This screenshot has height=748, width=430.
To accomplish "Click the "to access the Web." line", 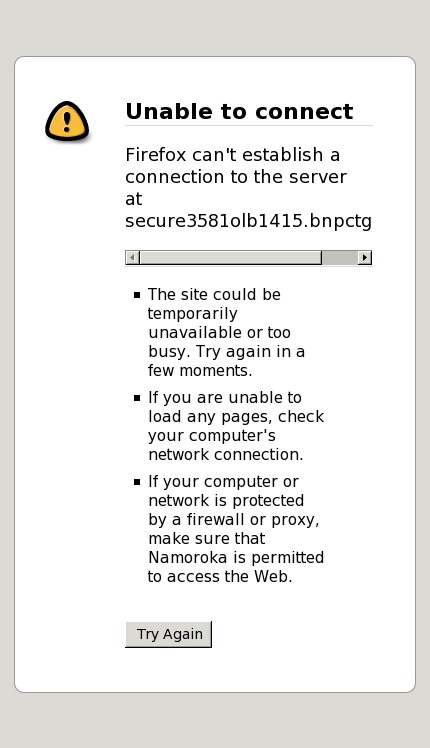I will pyautogui.click(x=220, y=576).
